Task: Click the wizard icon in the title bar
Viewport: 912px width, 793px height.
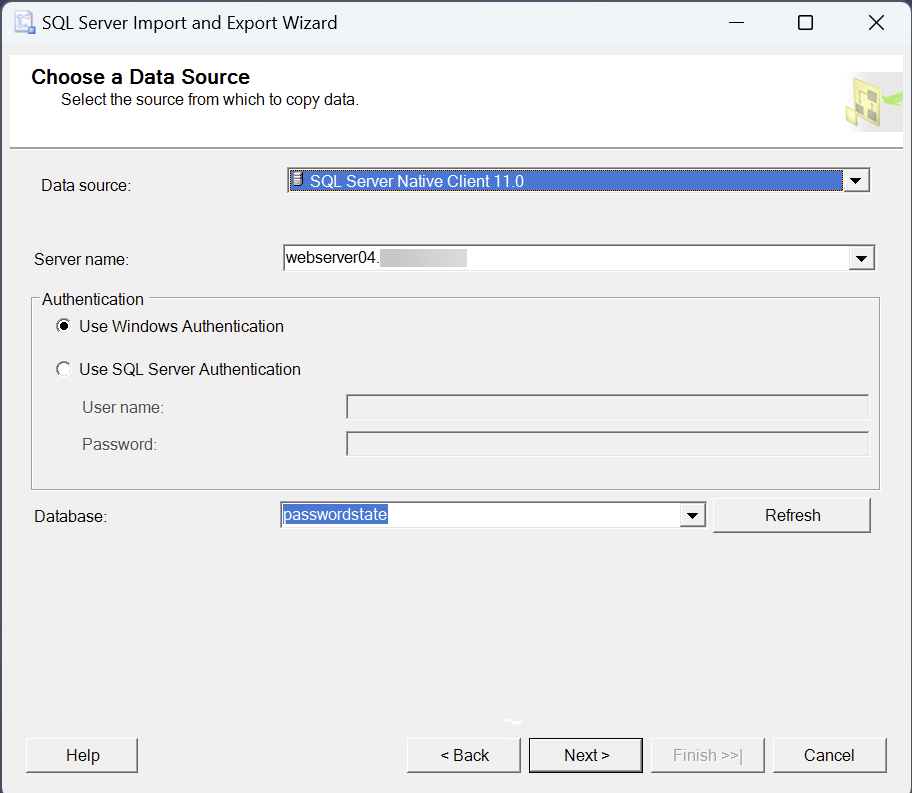Action: pos(24,23)
